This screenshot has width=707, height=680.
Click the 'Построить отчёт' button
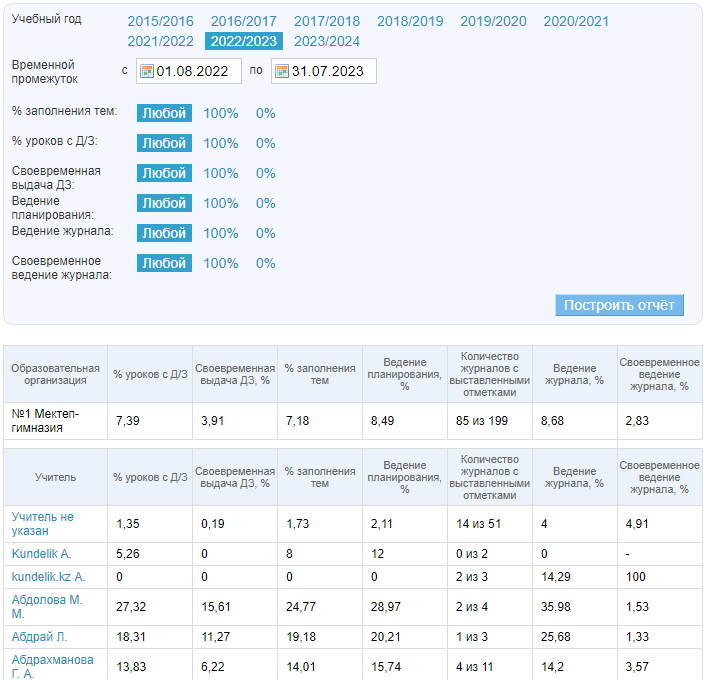tap(619, 305)
